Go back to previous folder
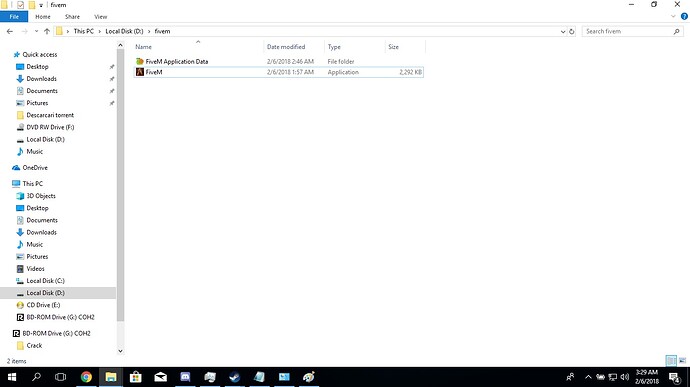 [x=10, y=31]
